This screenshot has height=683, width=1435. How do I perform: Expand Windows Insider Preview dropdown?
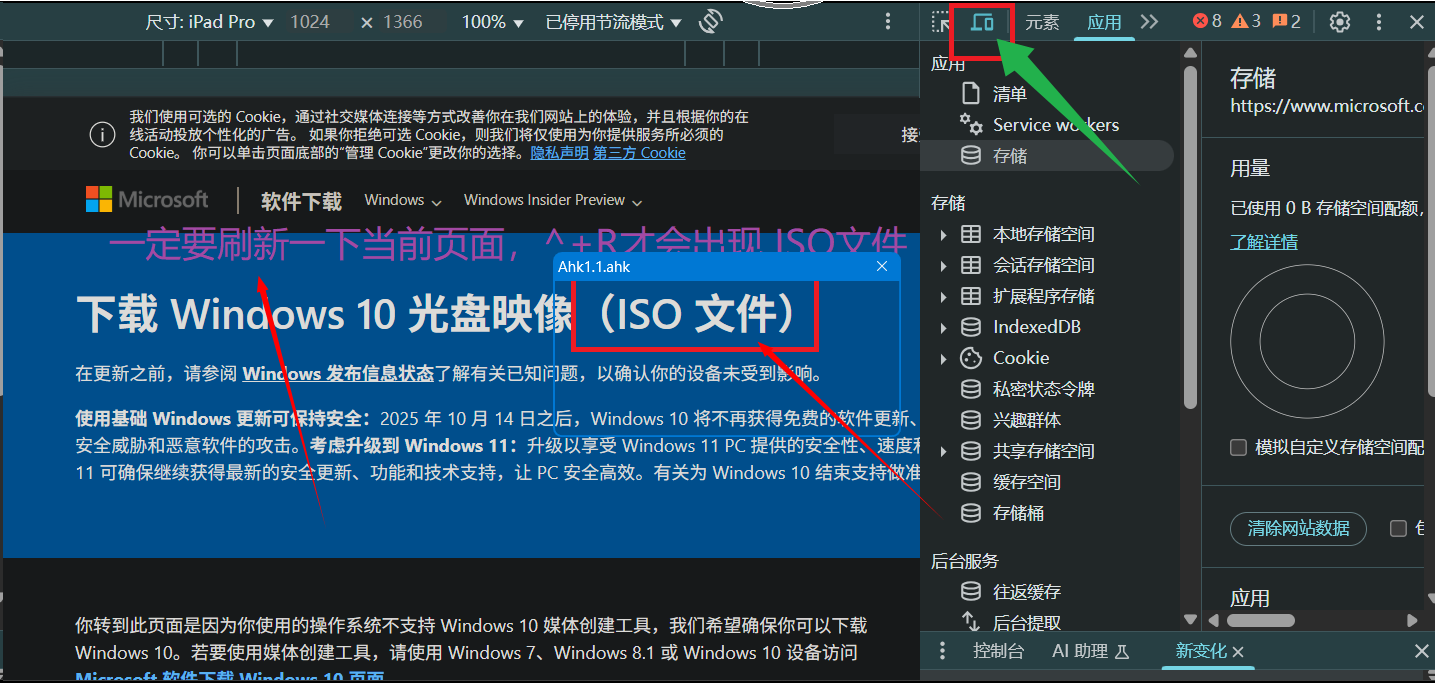click(553, 200)
